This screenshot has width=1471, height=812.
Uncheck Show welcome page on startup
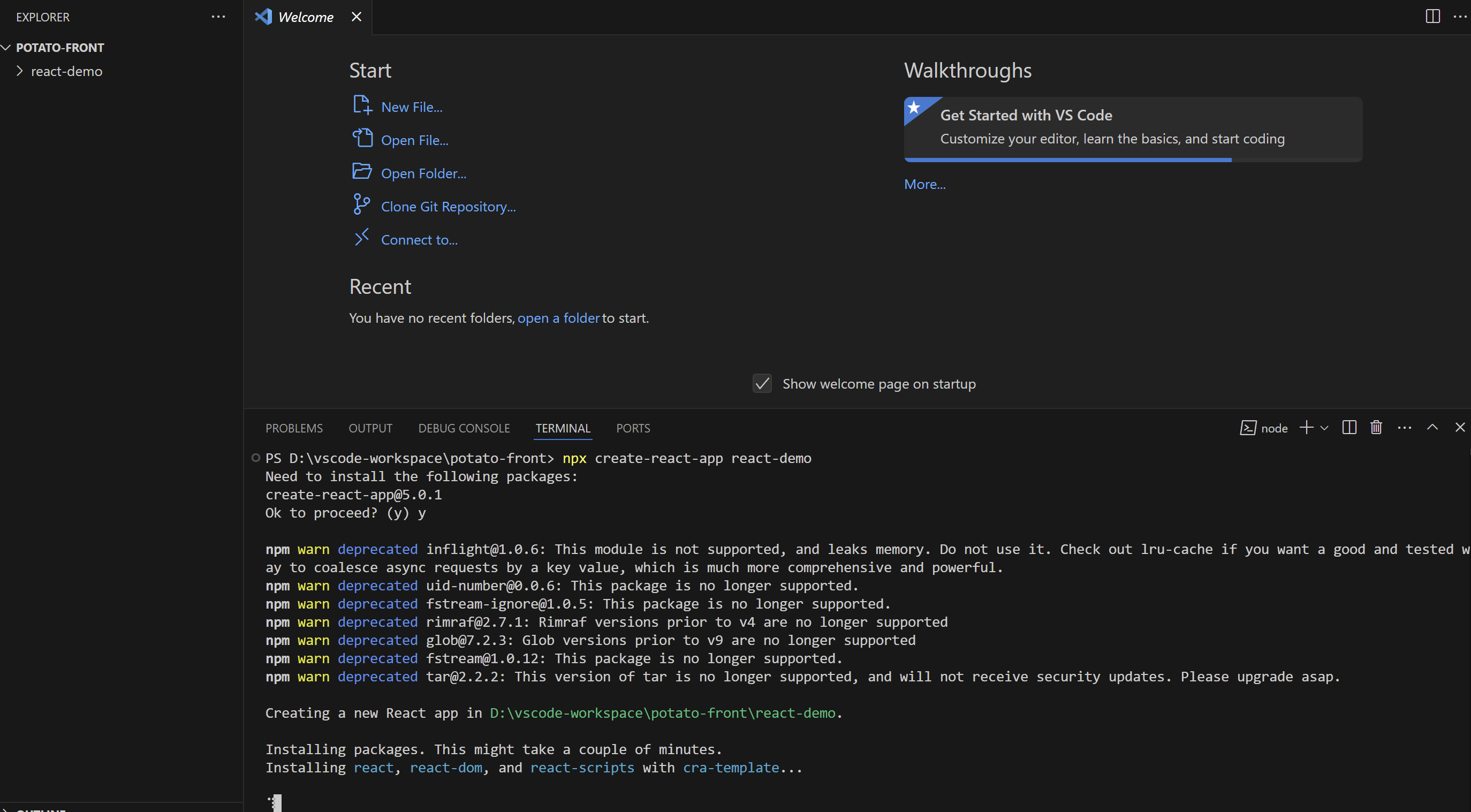(762, 384)
